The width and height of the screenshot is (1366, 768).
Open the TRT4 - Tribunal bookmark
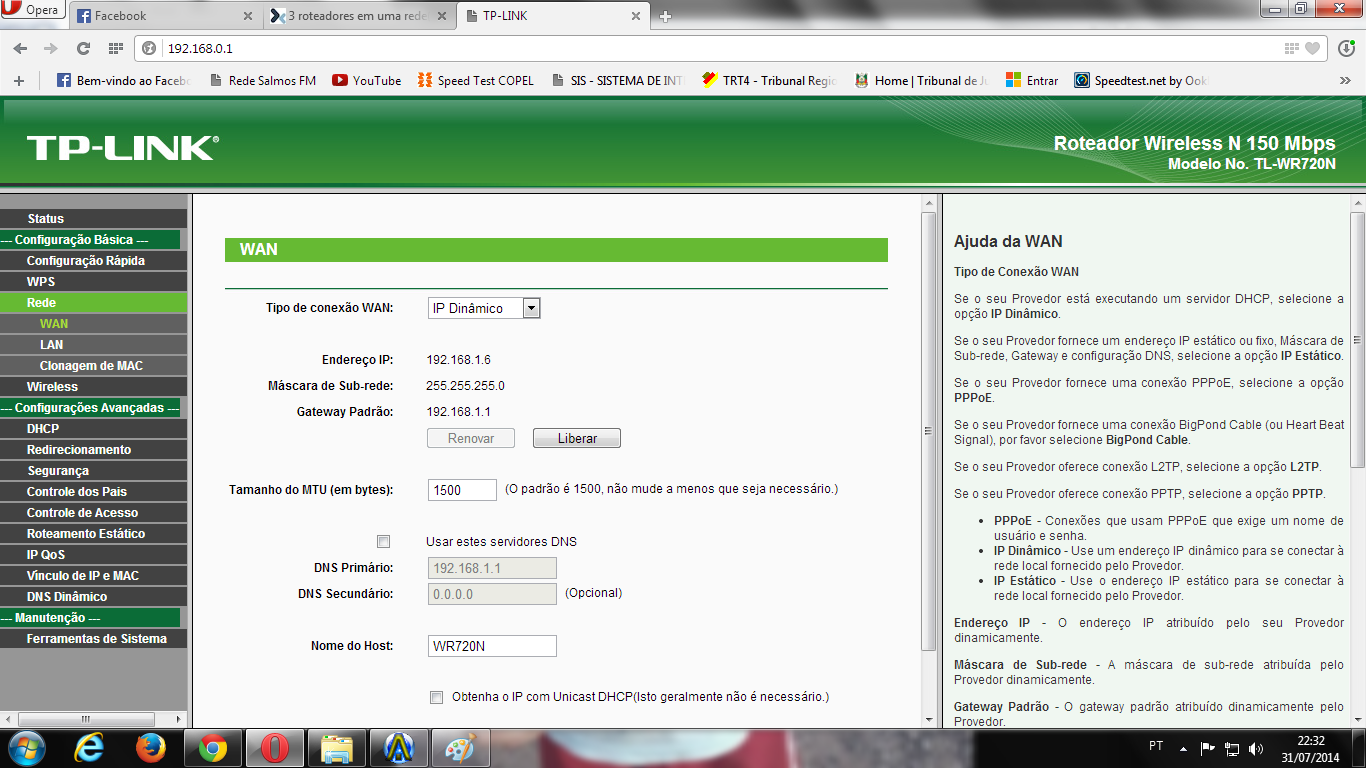click(769, 81)
